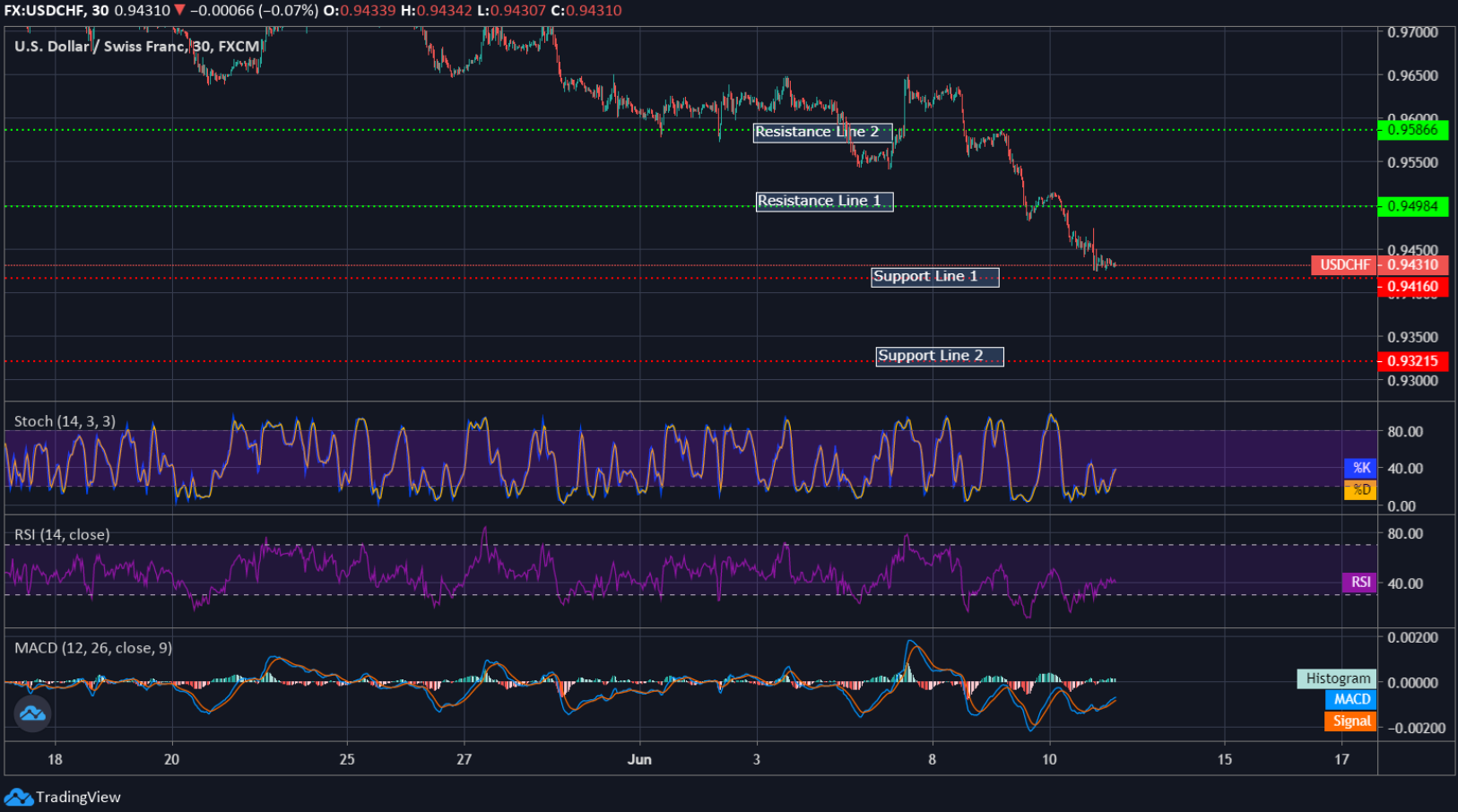Select the Support Line 1 red price label
The image size is (1458, 812).
click(1413, 287)
